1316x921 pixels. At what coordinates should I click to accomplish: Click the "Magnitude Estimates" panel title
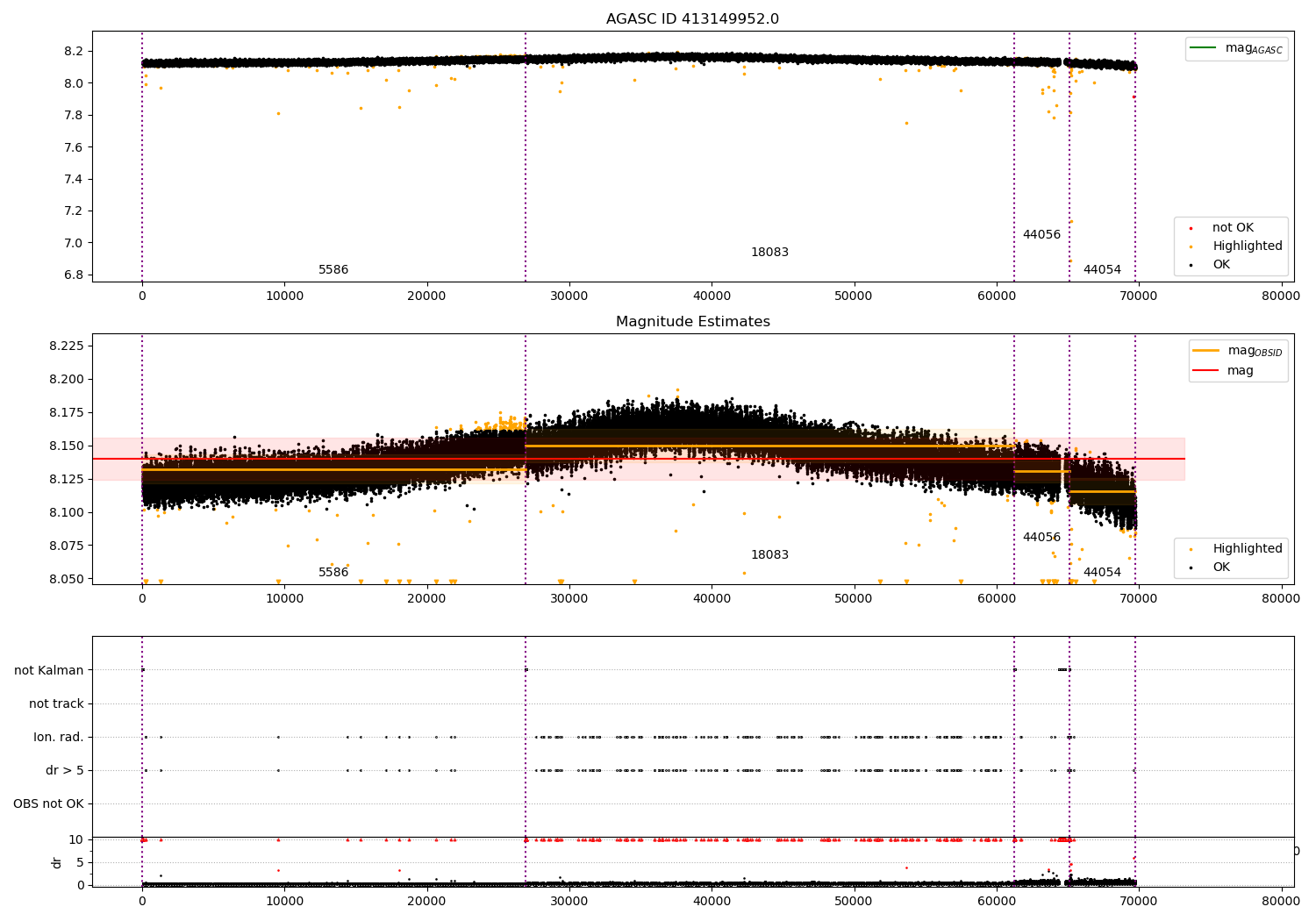[x=692, y=322]
